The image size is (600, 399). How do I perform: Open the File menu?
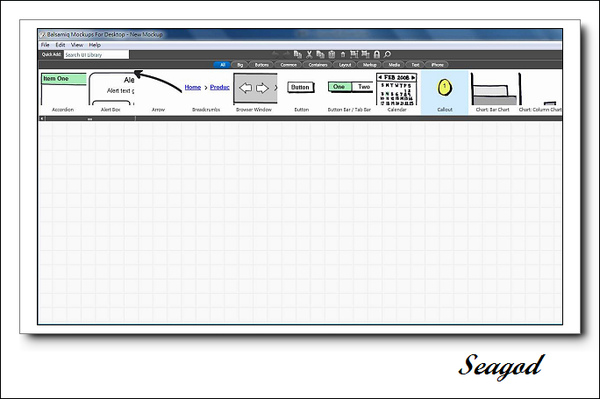pyautogui.click(x=45, y=45)
